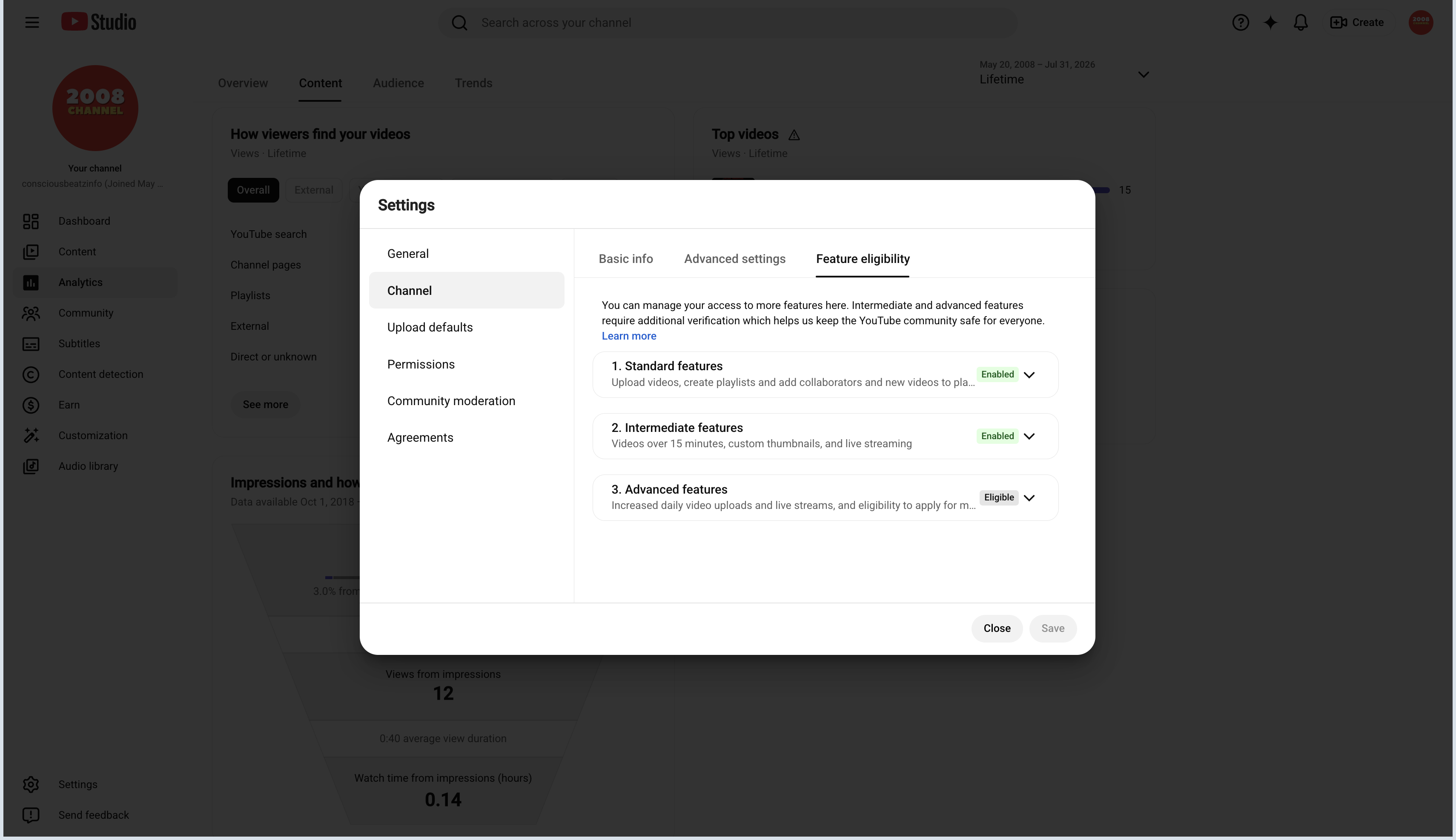Click the Settings gear icon in sidebar

coord(31,784)
